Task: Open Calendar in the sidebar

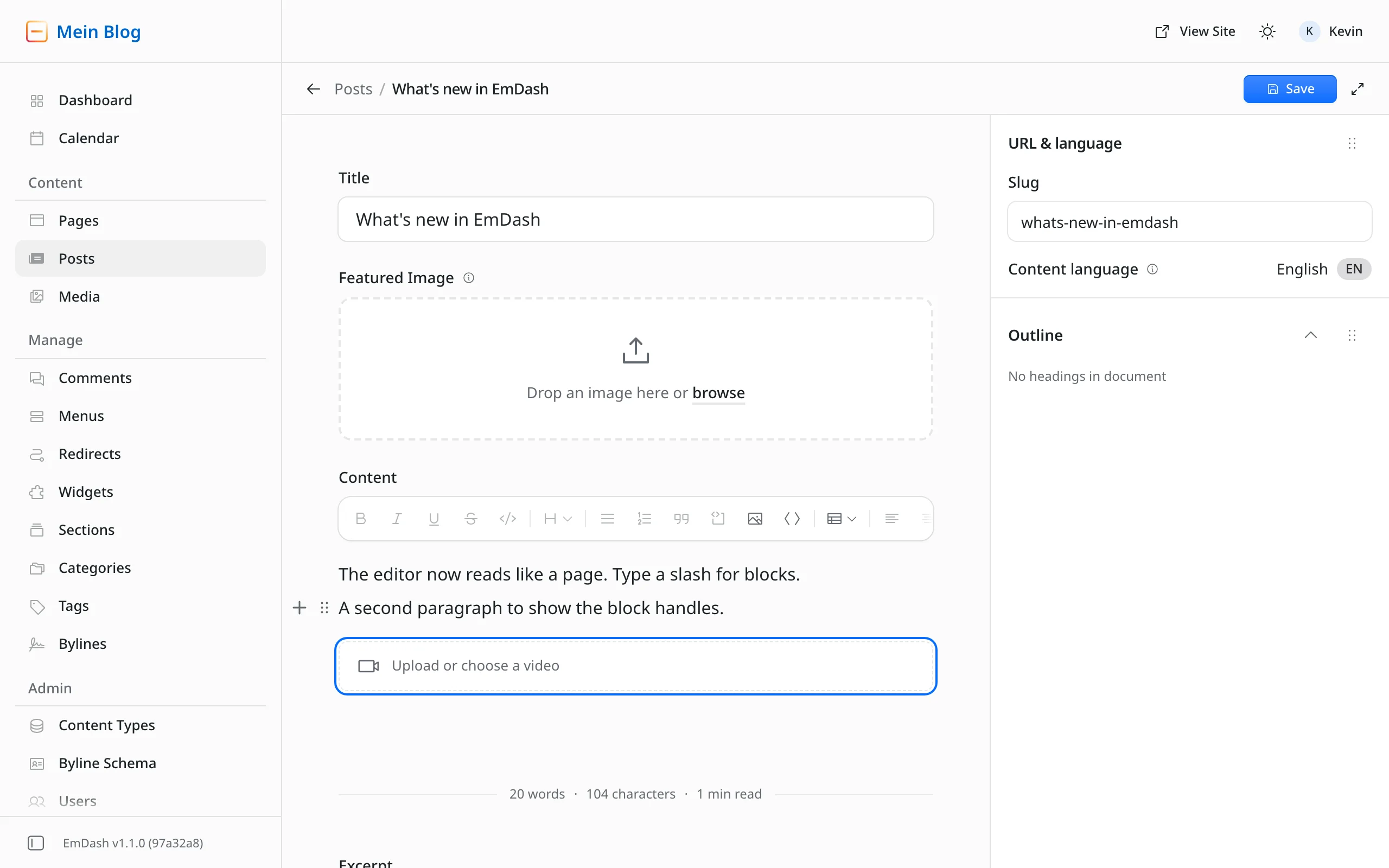Action: pyautogui.click(x=141, y=138)
